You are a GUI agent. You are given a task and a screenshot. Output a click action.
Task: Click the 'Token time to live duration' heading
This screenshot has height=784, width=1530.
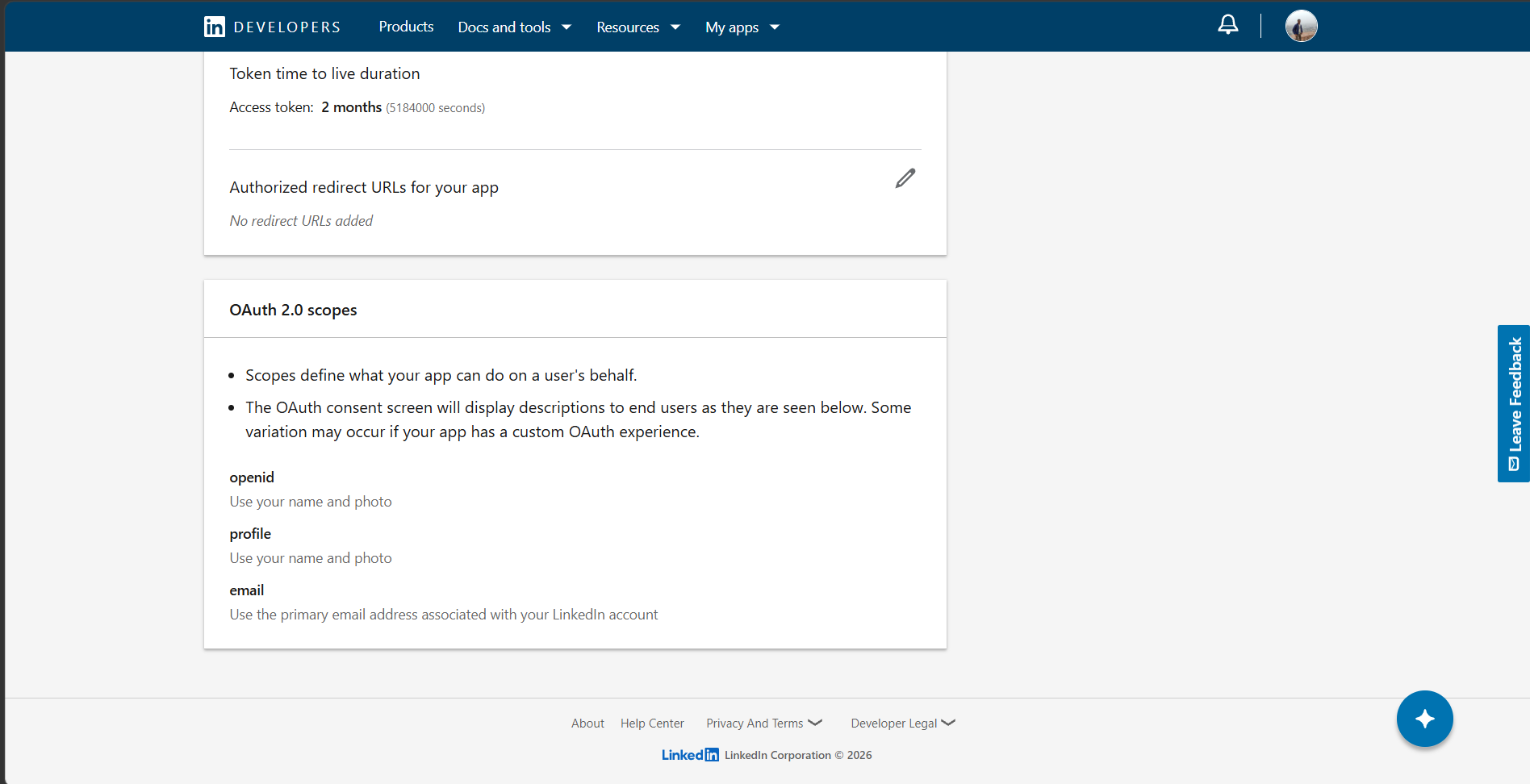(x=324, y=73)
